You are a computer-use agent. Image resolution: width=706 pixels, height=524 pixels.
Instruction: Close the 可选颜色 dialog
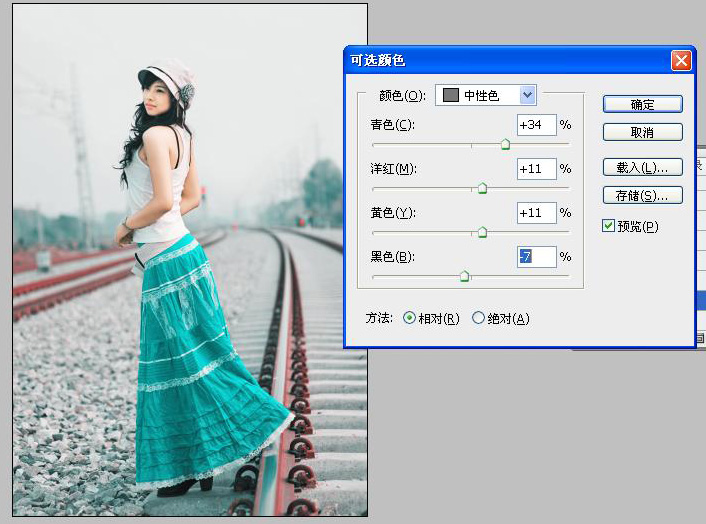click(x=681, y=60)
